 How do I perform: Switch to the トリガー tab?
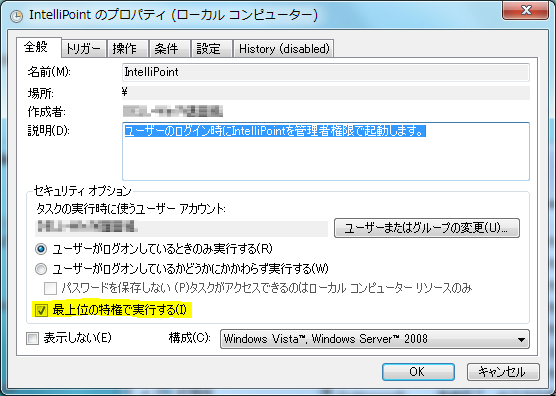tap(84, 49)
